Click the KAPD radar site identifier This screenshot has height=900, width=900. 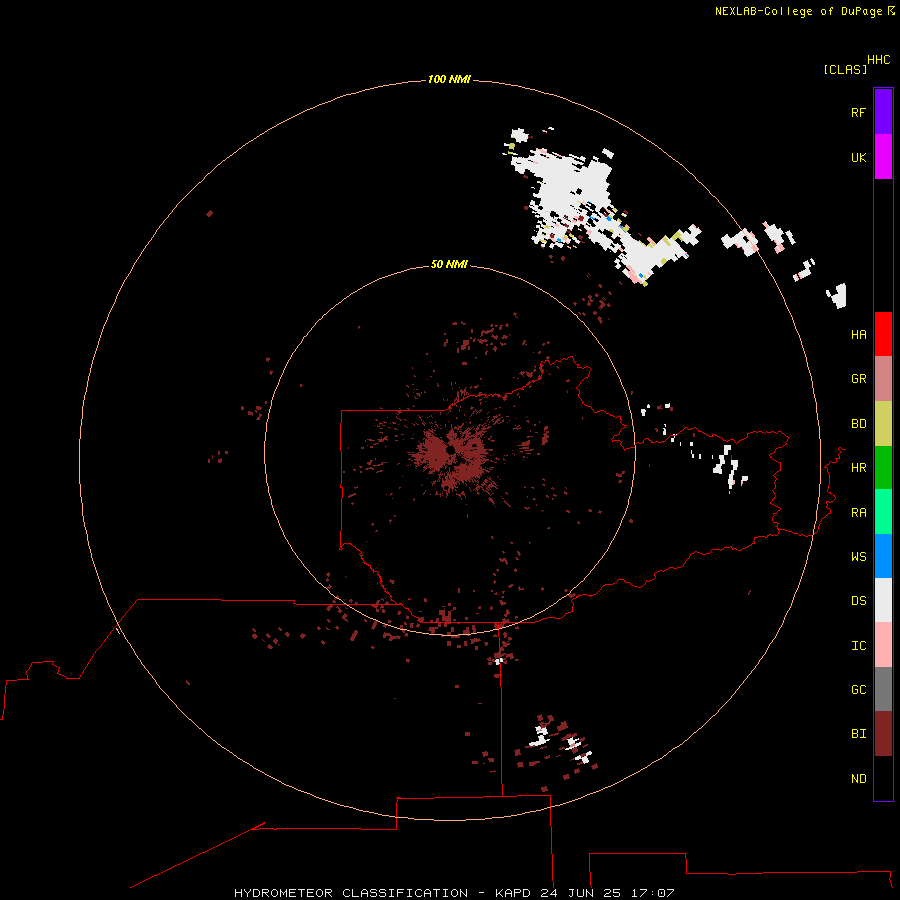pyautogui.click(x=514, y=893)
